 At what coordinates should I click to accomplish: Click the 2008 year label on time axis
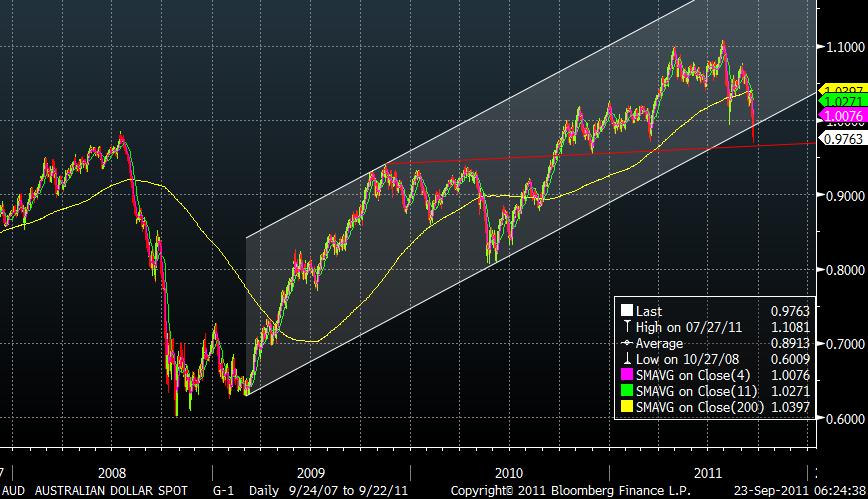(x=112, y=471)
